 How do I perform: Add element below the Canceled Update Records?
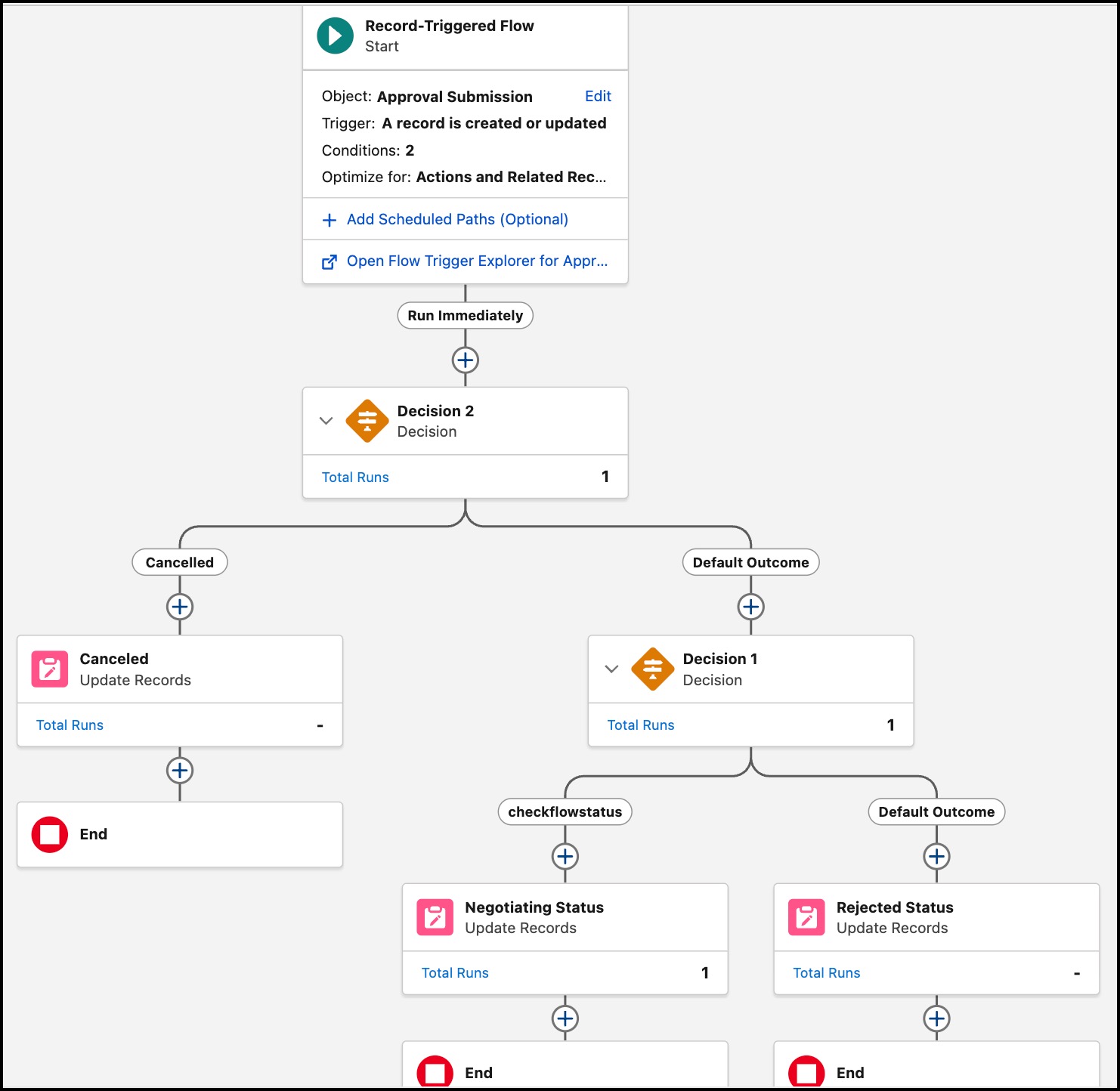(x=180, y=771)
